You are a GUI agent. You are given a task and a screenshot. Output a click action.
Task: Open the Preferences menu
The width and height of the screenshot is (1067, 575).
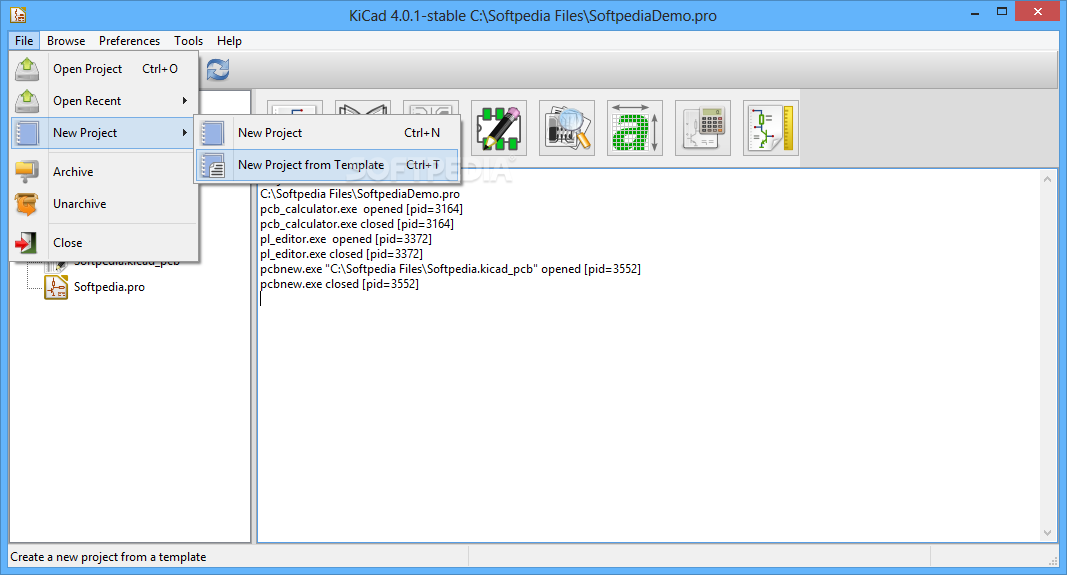pos(129,41)
